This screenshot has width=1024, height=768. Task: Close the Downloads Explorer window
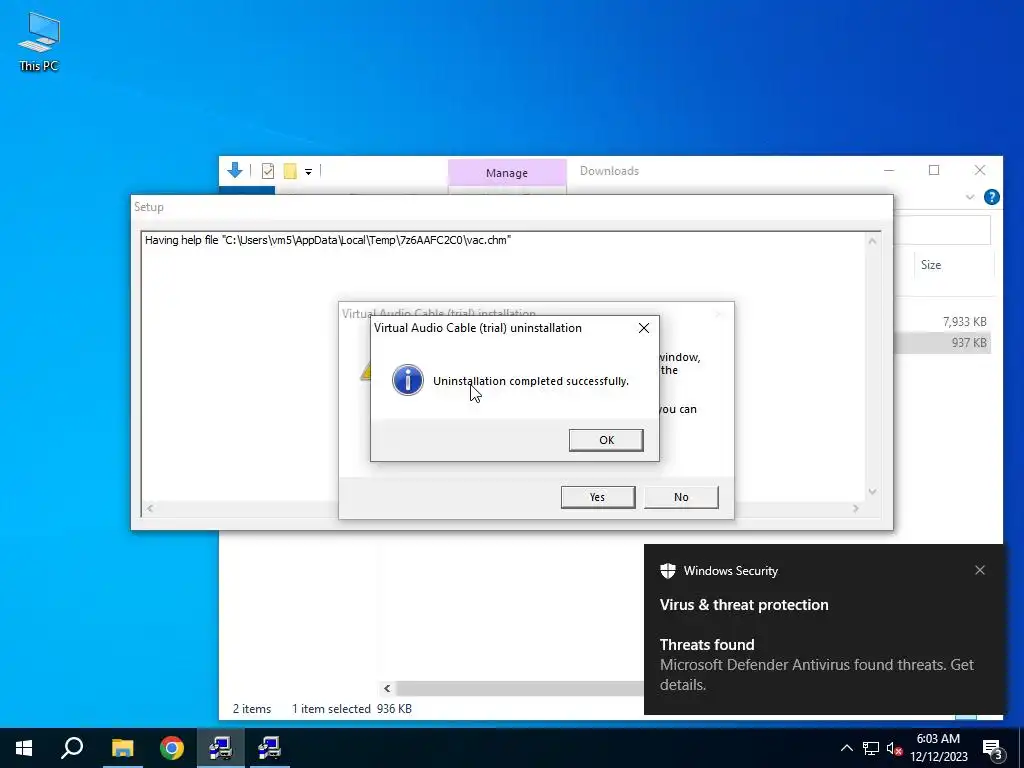point(980,170)
